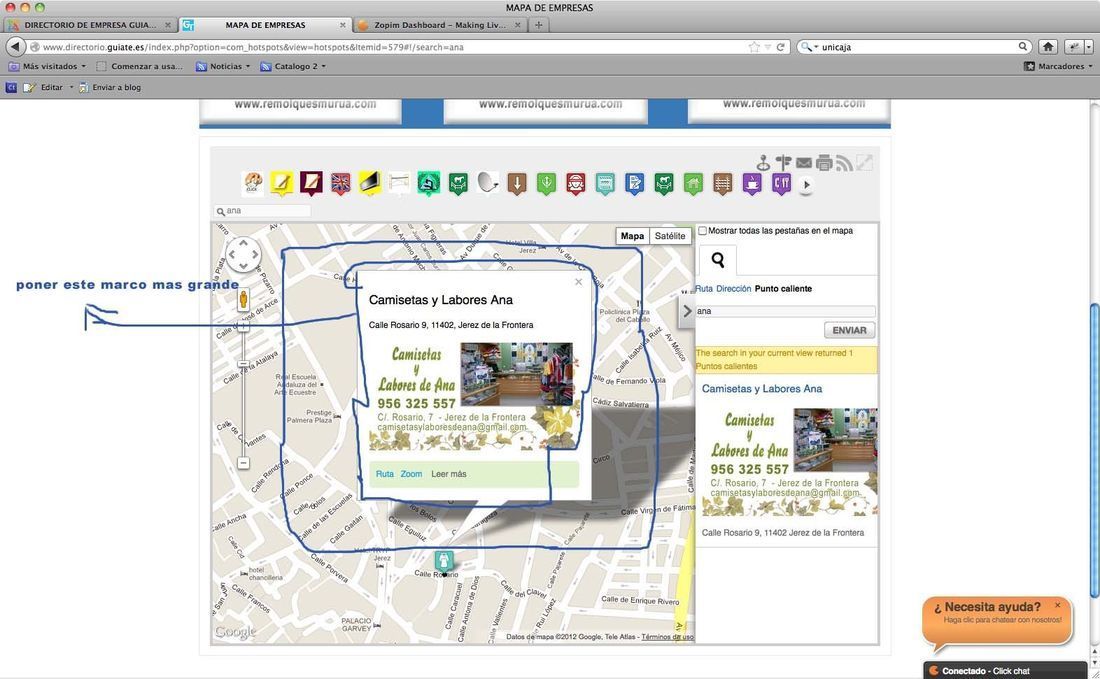Switch map to Mapa view

[x=632, y=236]
